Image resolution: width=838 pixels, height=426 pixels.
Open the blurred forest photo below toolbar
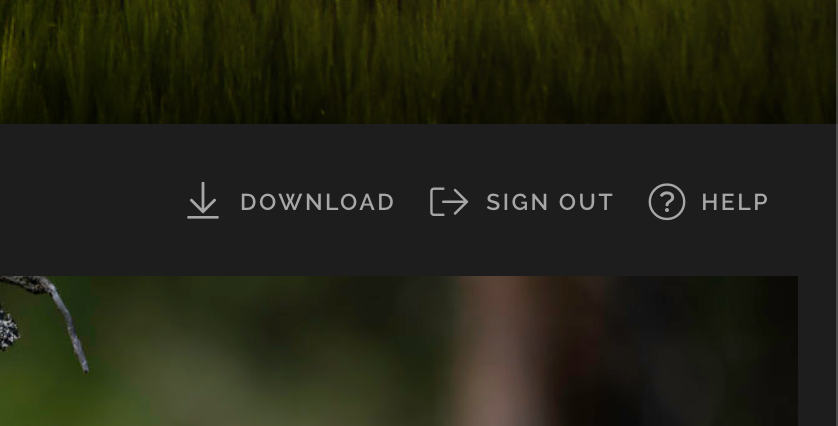click(399, 351)
